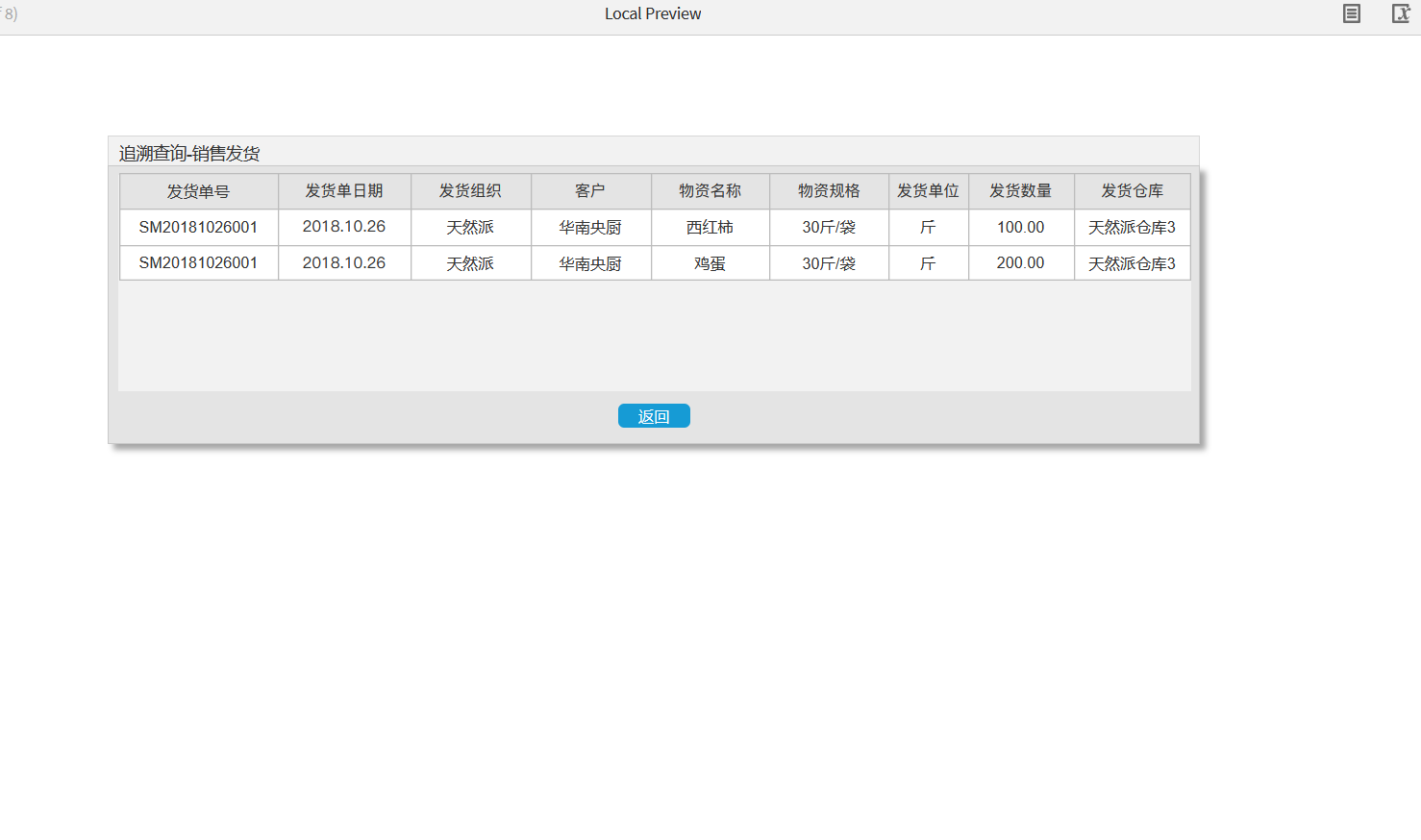Click SM20181026001 in the 西红柿 row

(199, 228)
